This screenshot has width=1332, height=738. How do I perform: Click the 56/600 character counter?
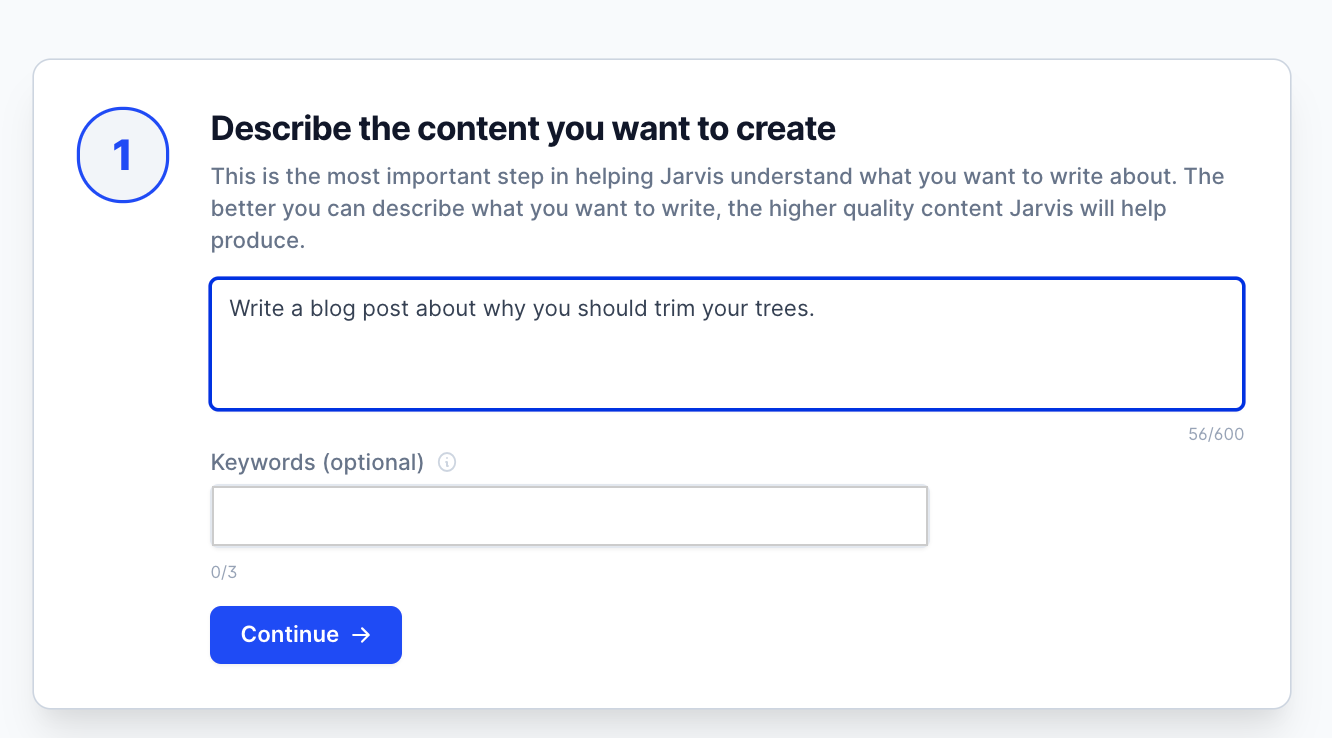coord(1216,435)
